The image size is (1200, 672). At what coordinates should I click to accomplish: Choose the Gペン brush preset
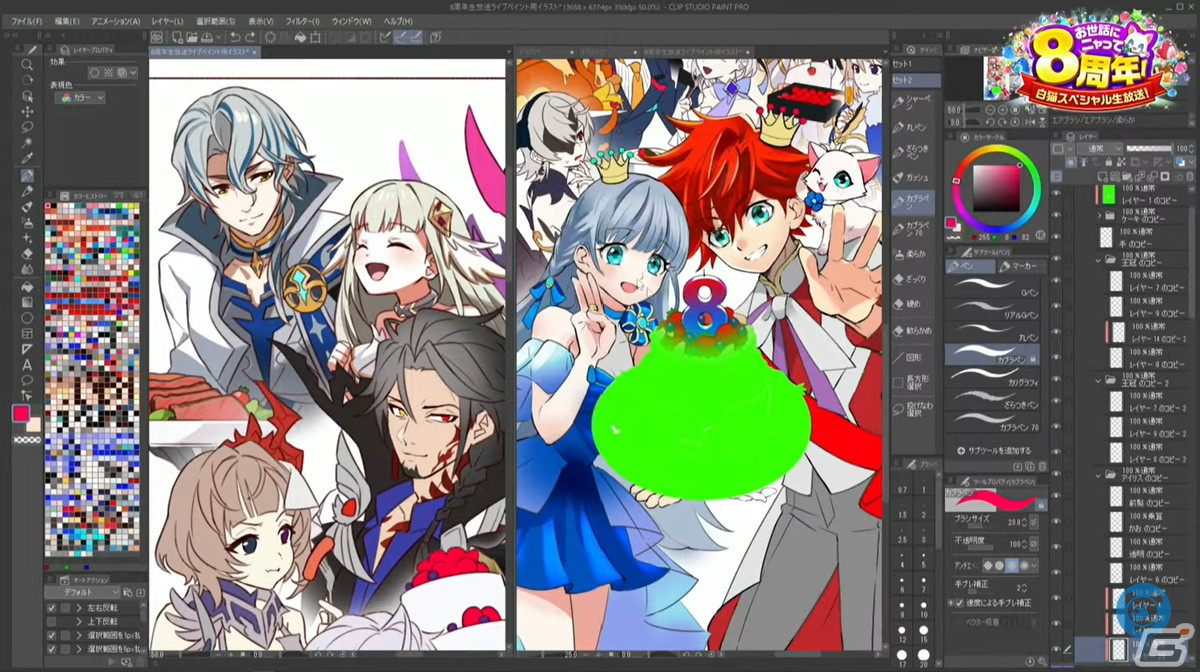[x=993, y=292]
